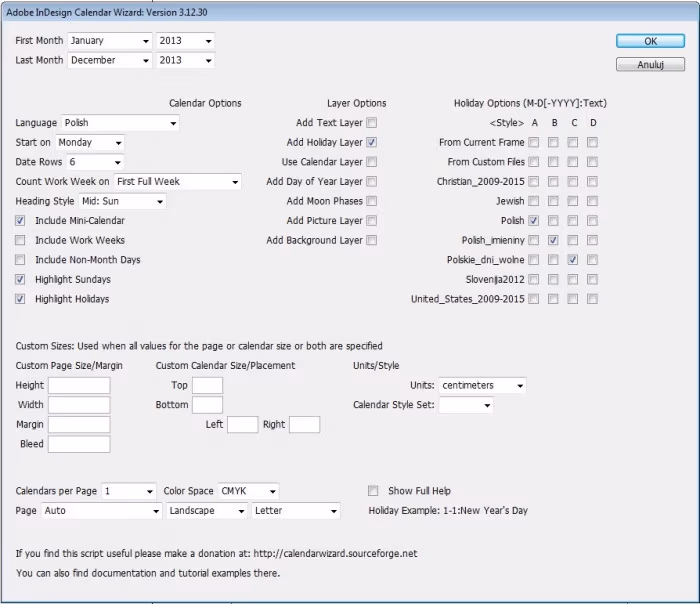Enable Add Background Layer checkbox
Screen dimensions: 700x604
pyautogui.click(x=371, y=240)
